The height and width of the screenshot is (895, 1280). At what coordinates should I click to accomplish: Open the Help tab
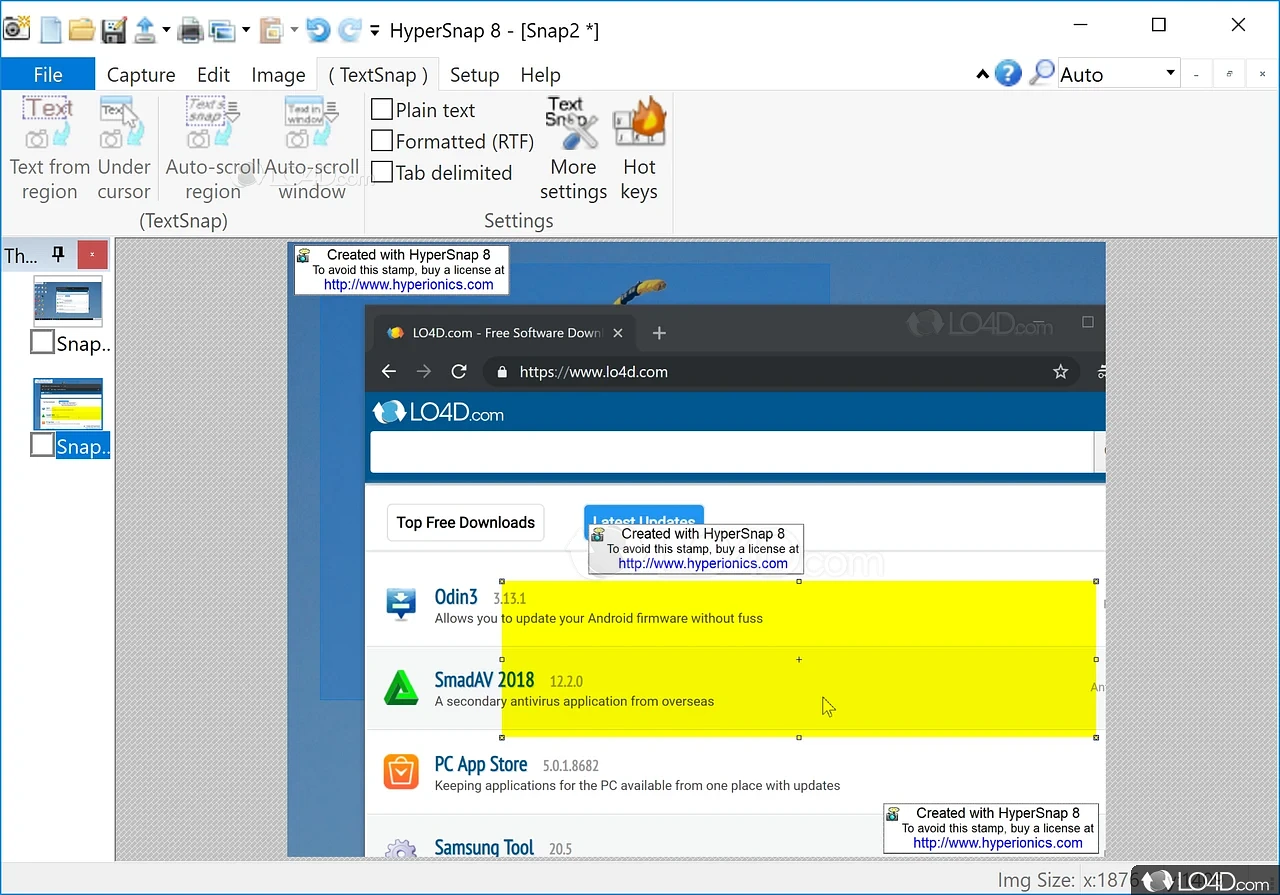coord(540,75)
